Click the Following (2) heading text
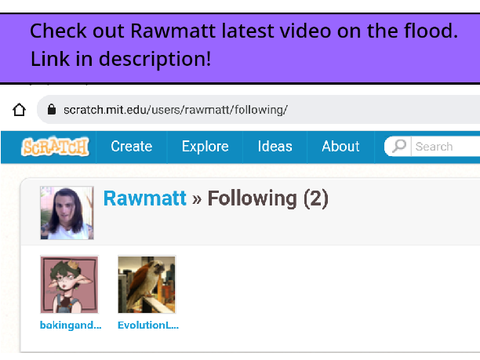 point(268,199)
